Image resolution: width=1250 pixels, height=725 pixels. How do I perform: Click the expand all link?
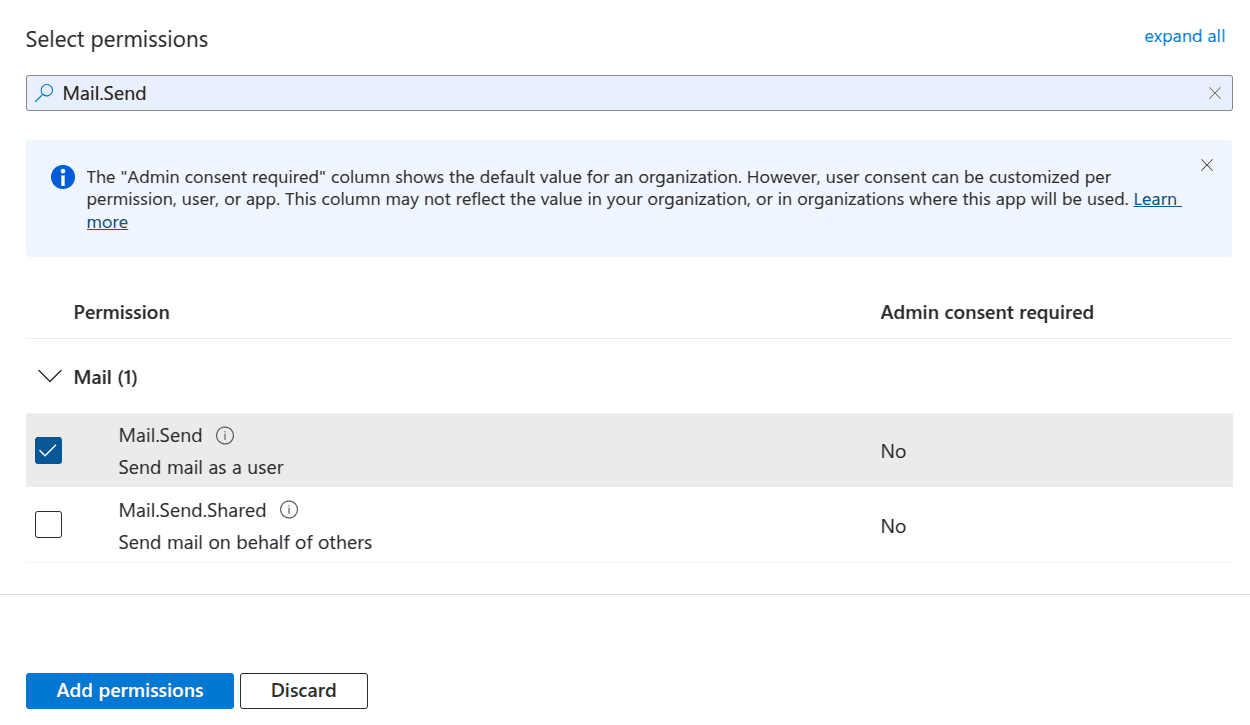1184,36
